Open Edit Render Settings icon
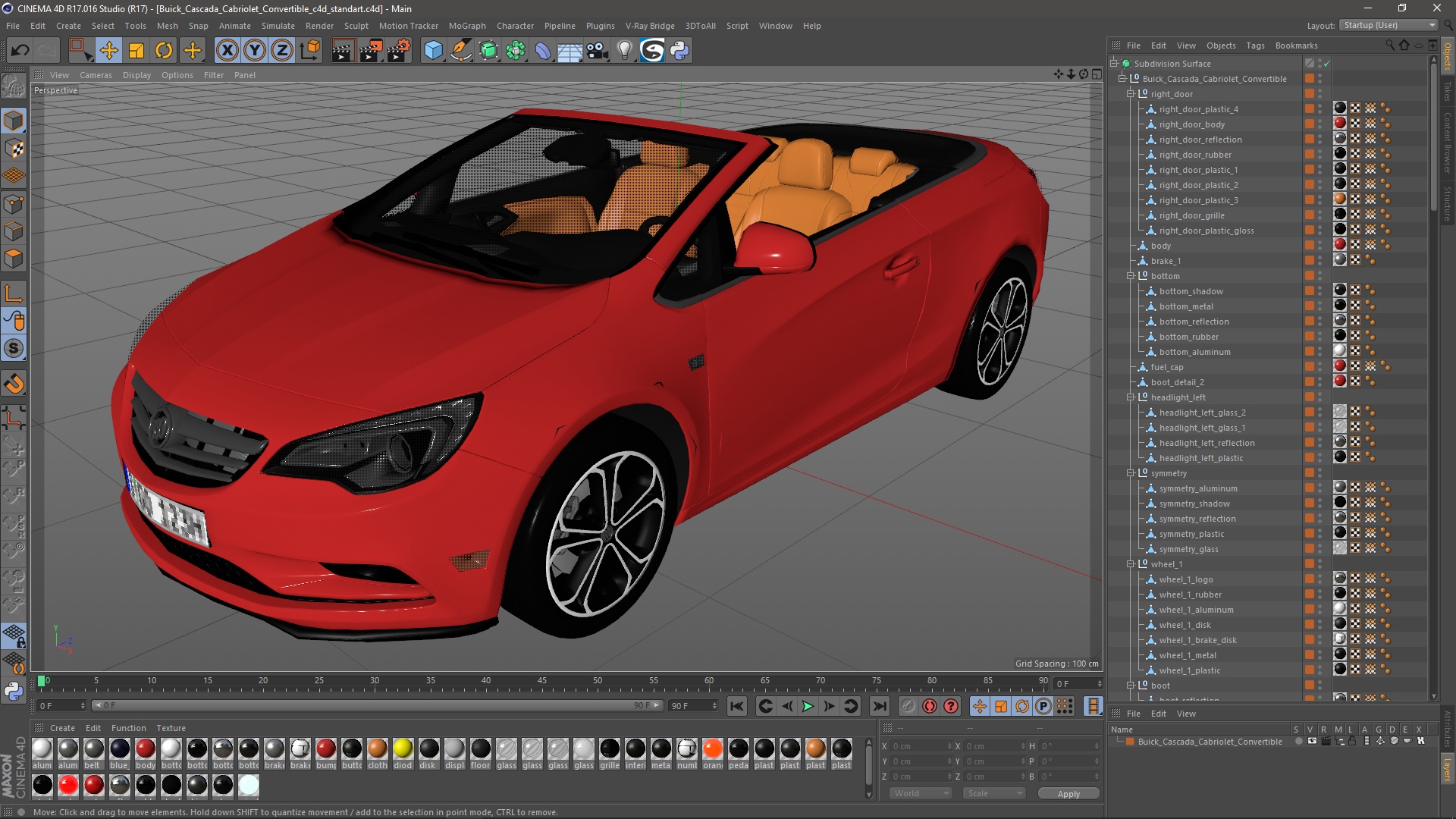This screenshot has width=1456, height=819. click(399, 51)
